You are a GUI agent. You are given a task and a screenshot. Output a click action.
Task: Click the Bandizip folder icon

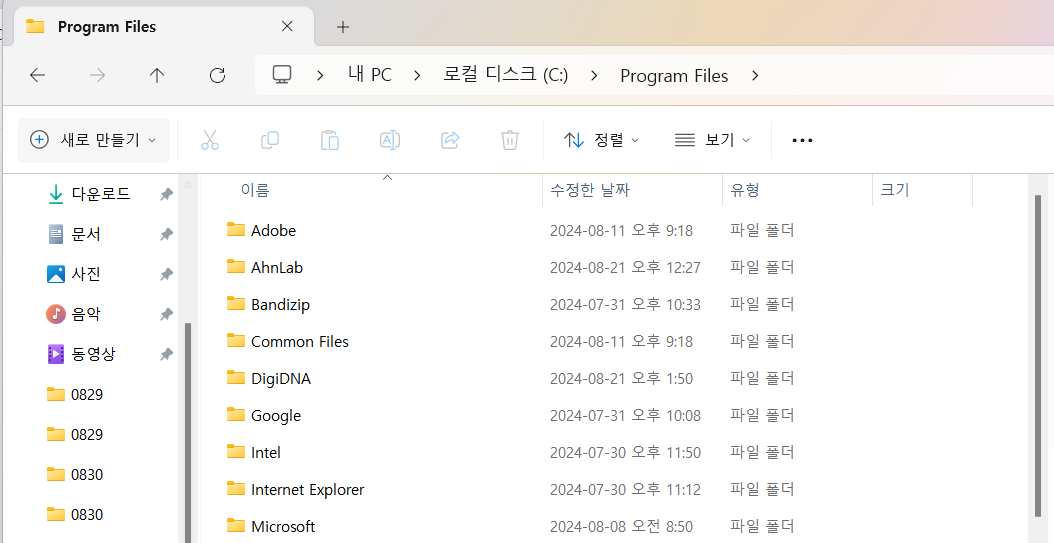pos(235,303)
